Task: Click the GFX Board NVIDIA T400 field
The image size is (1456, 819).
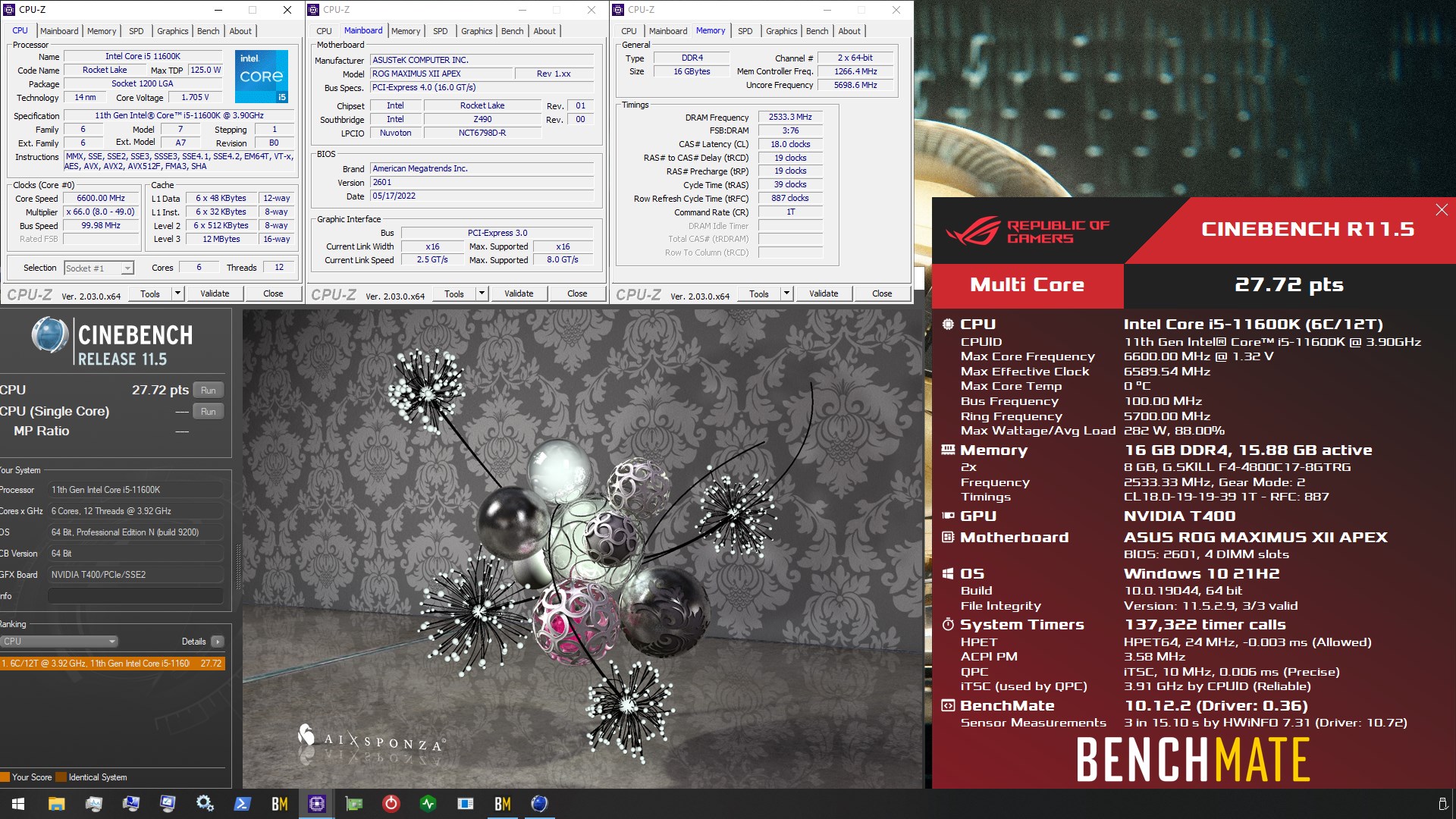Action: [136, 575]
